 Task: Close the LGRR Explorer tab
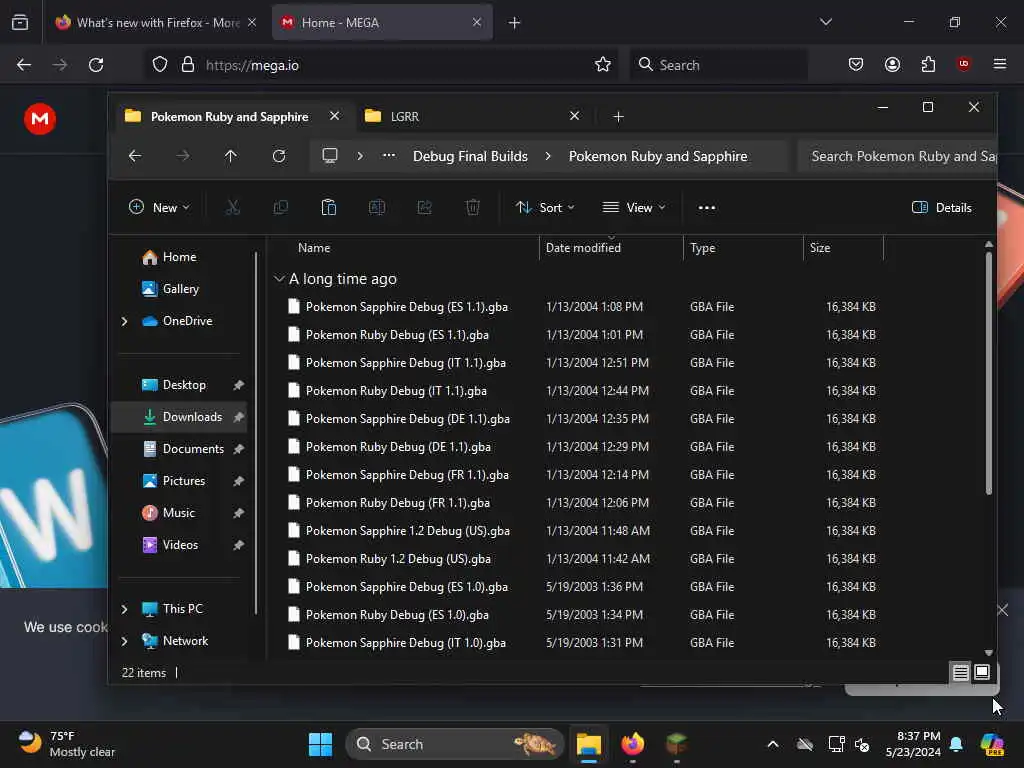point(574,116)
